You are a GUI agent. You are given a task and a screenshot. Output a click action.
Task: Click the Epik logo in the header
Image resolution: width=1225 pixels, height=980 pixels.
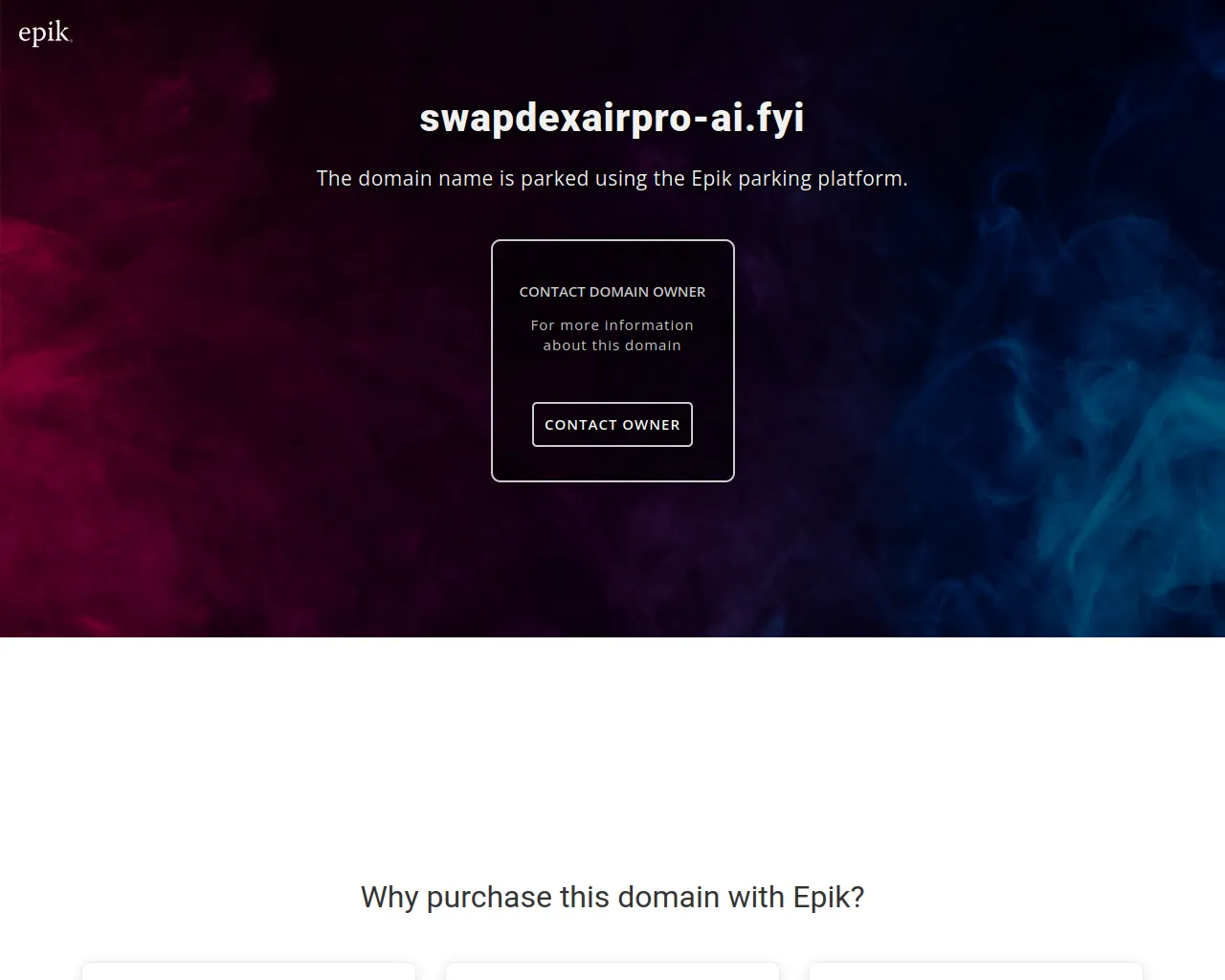tap(45, 33)
